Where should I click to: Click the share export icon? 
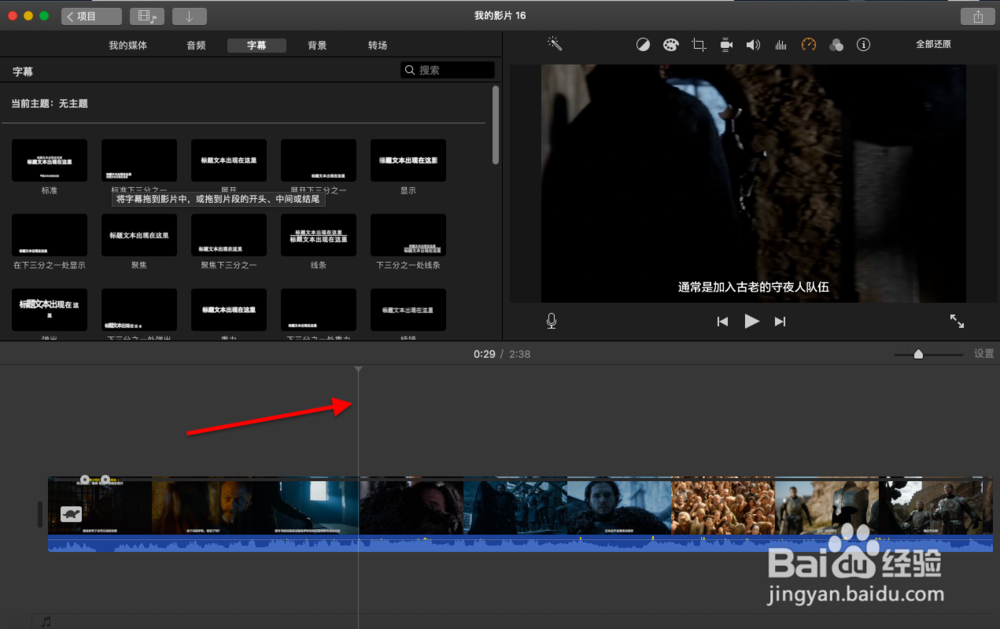point(978,17)
